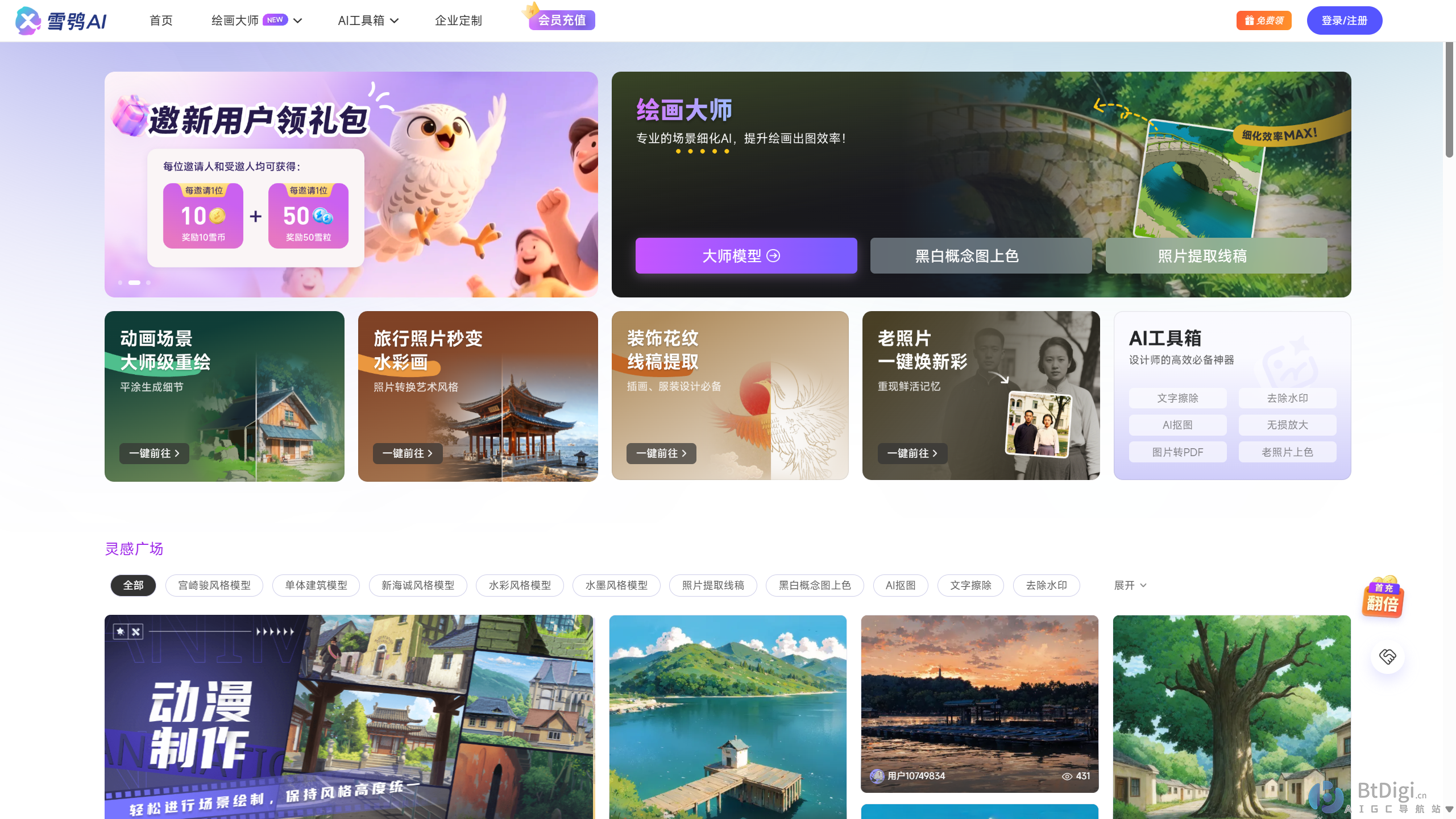Viewport: 1456px width, 819px height.
Task: Select the first carousel indicator dot on invite banner
Action: (x=120, y=283)
